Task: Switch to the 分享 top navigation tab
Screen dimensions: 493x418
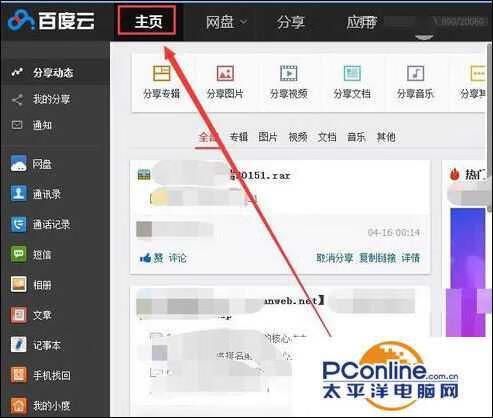Action: [x=290, y=22]
